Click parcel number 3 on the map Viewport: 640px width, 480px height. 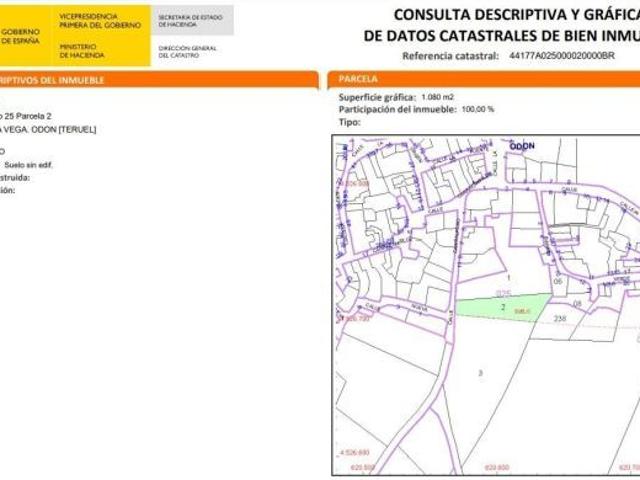click(x=481, y=373)
